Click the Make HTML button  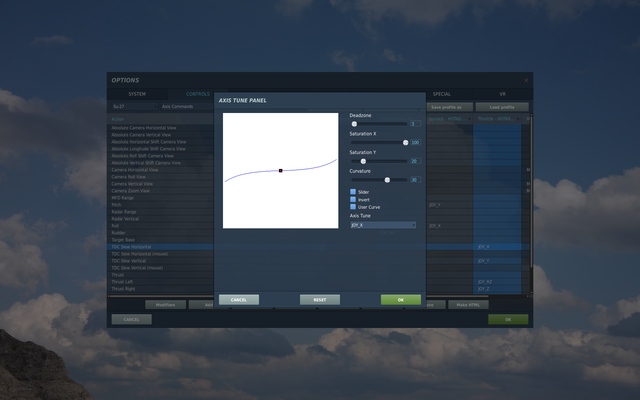pyautogui.click(x=468, y=304)
